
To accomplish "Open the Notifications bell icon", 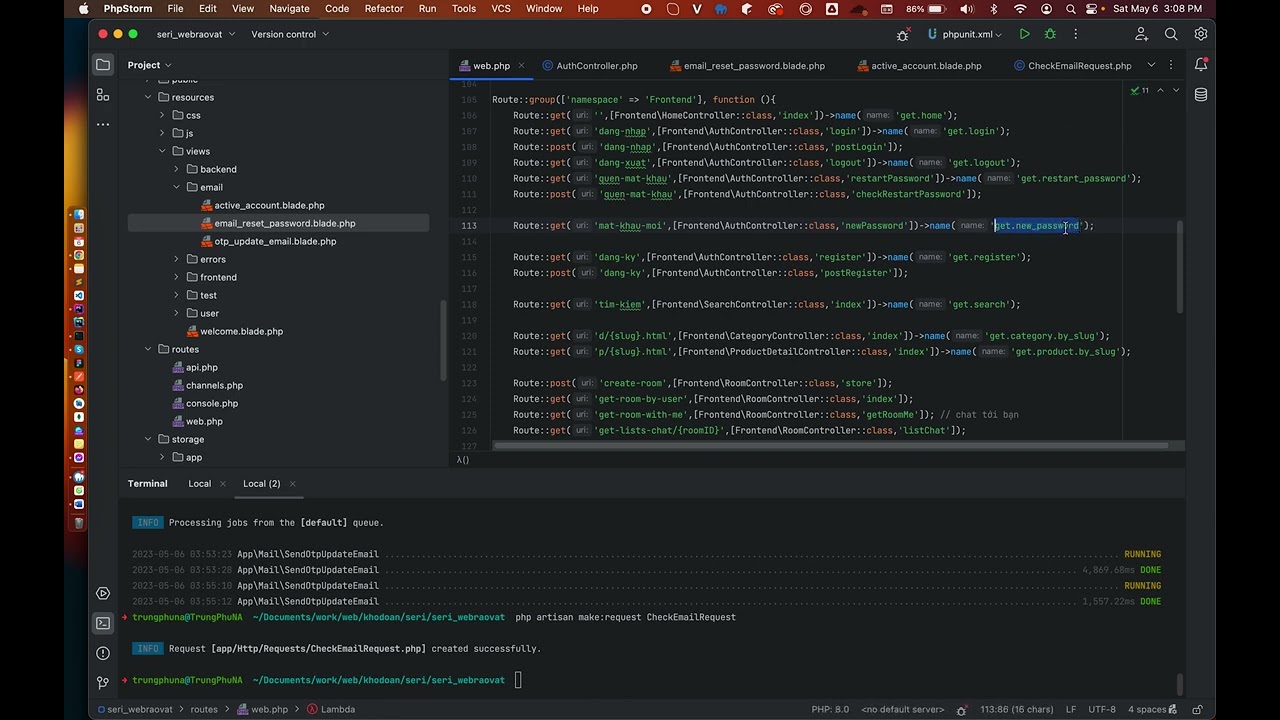I will (1201, 65).
